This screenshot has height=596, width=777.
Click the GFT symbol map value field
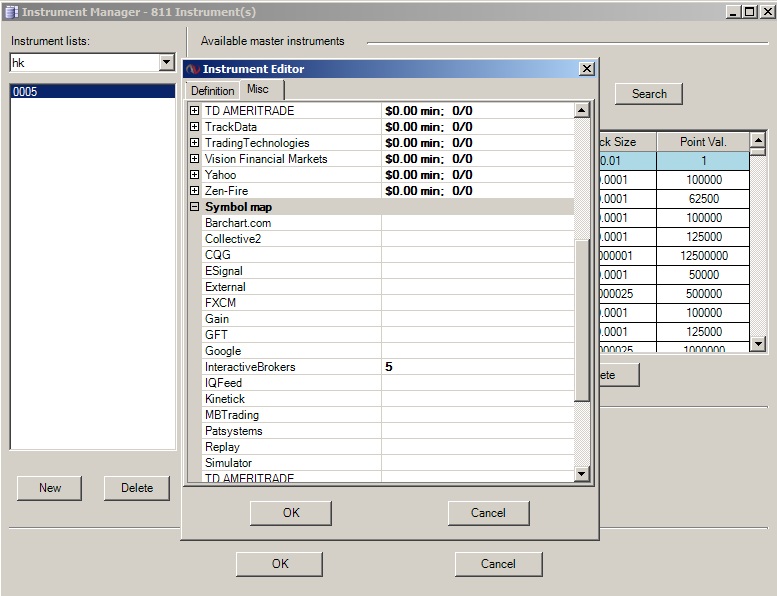coord(478,335)
